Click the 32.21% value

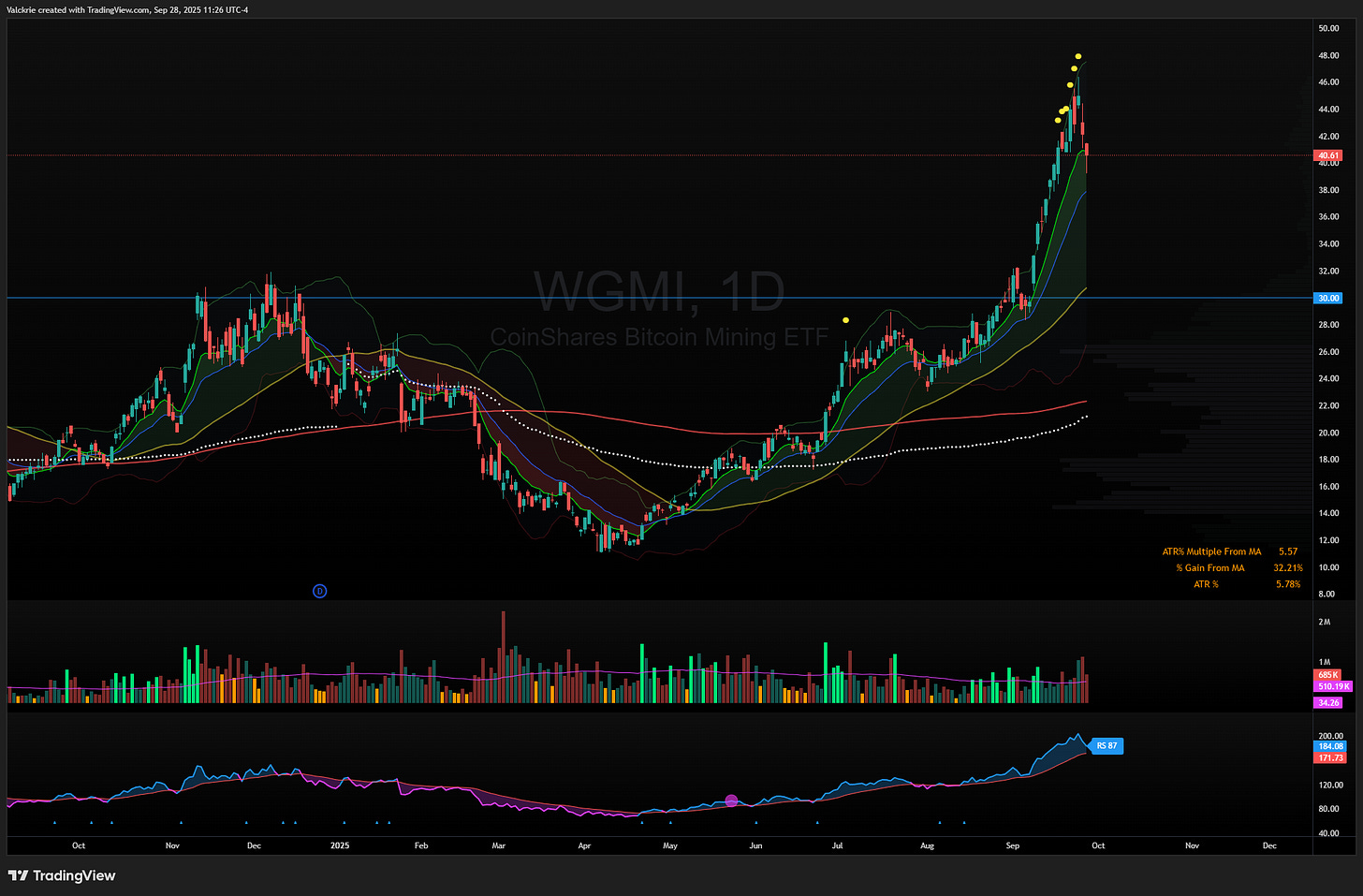(1288, 567)
